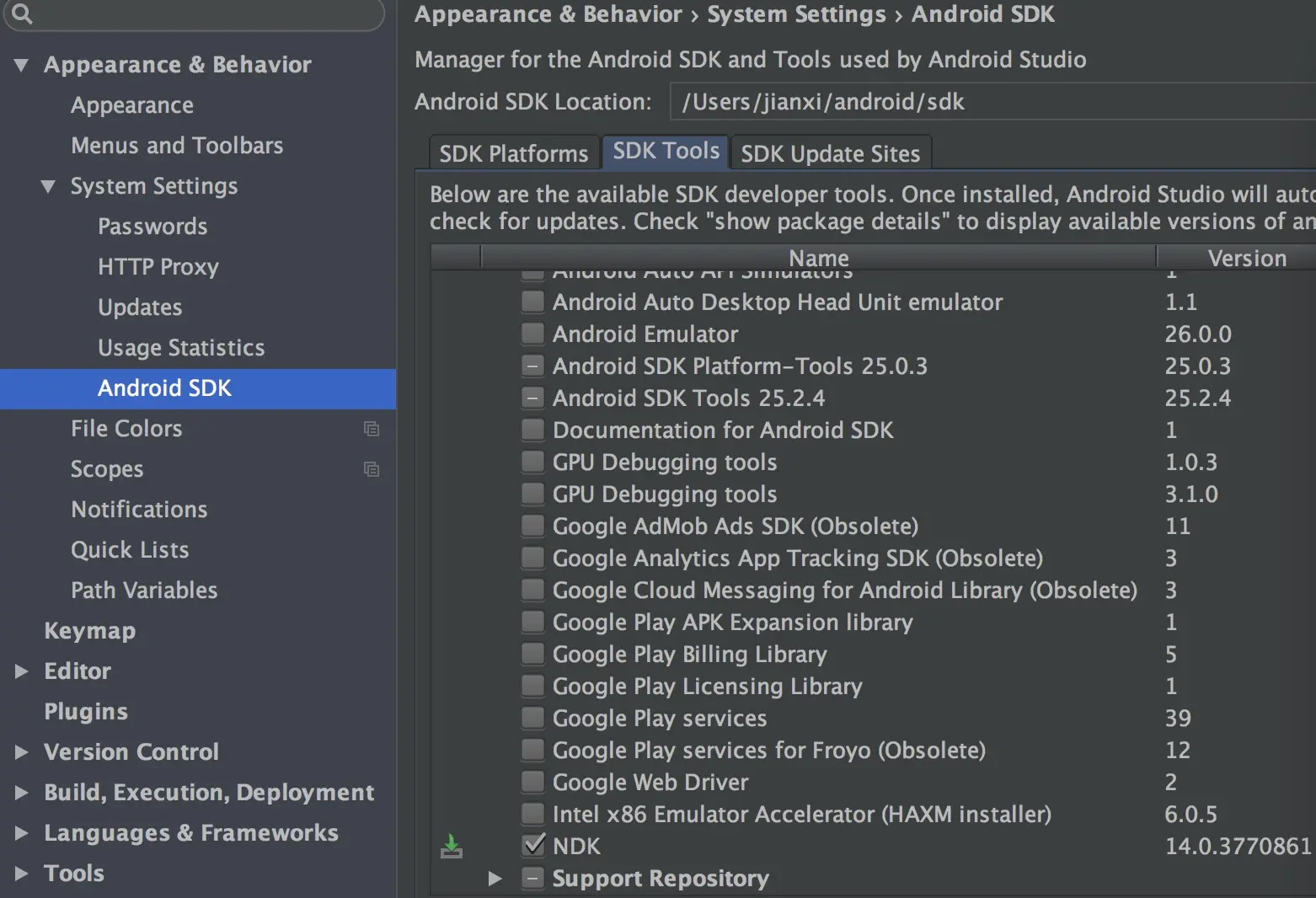Expand the Version Control section

click(x=22, y=752)
